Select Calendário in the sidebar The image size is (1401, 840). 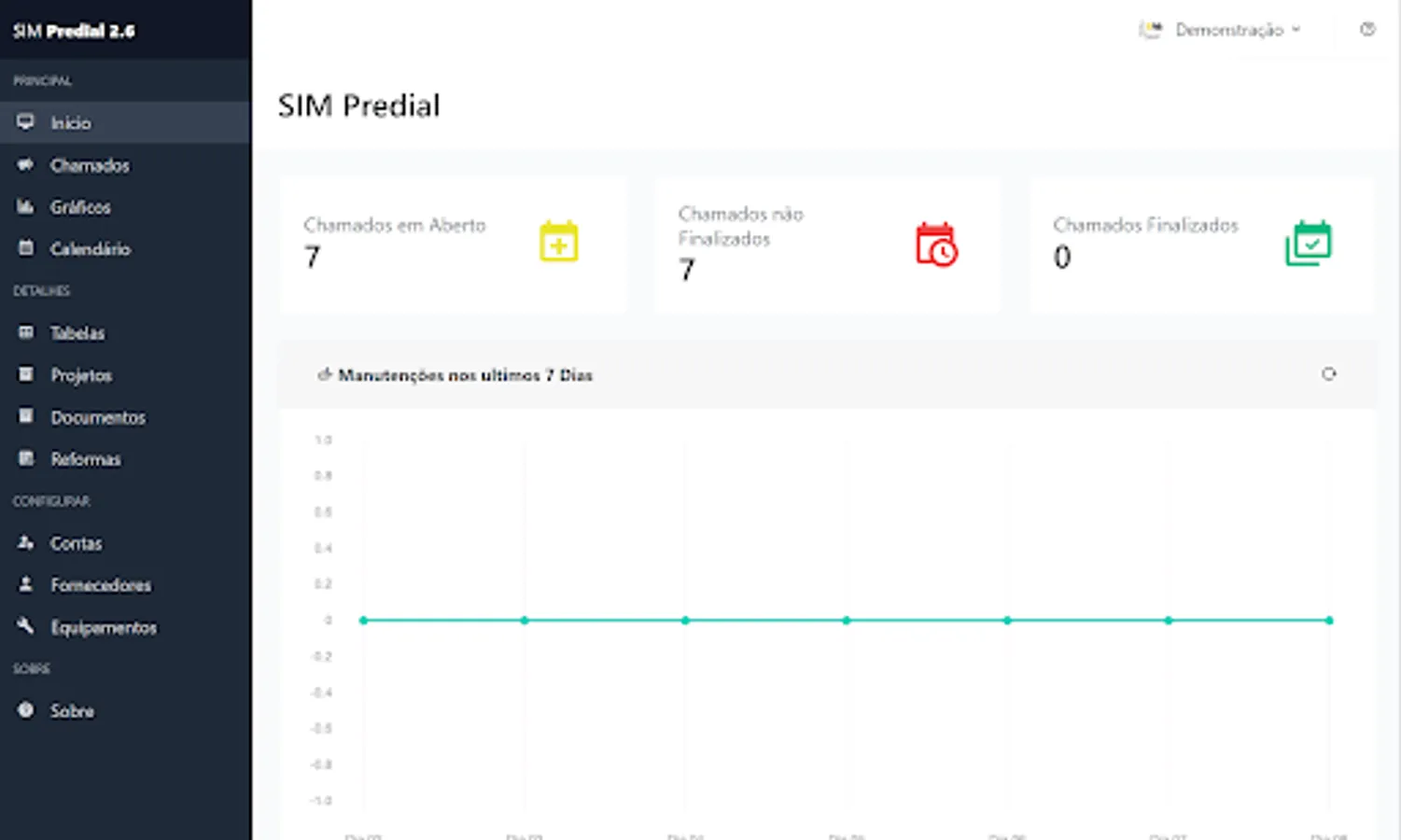[125, 249]
